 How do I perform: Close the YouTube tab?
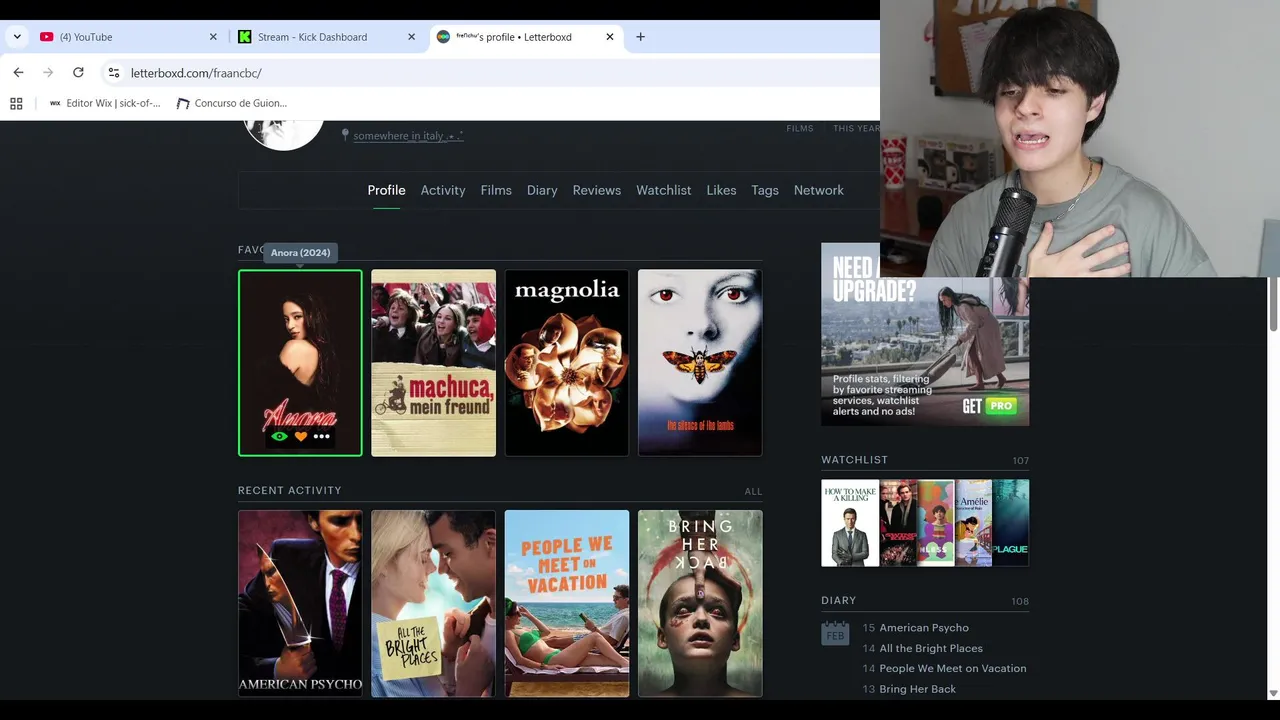(x=213, y=37)
